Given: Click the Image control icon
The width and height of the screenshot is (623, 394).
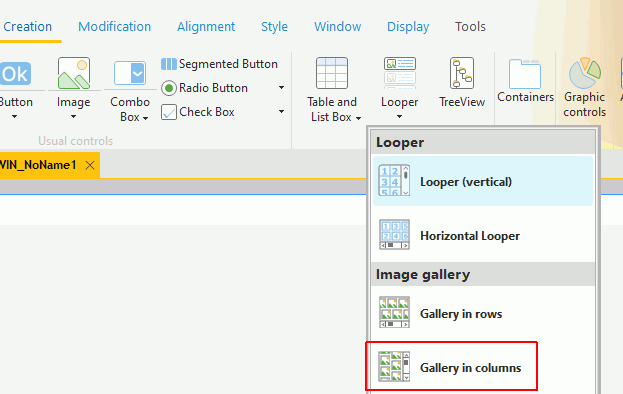Looking at the screenshot, I should (x=74, y=73).
